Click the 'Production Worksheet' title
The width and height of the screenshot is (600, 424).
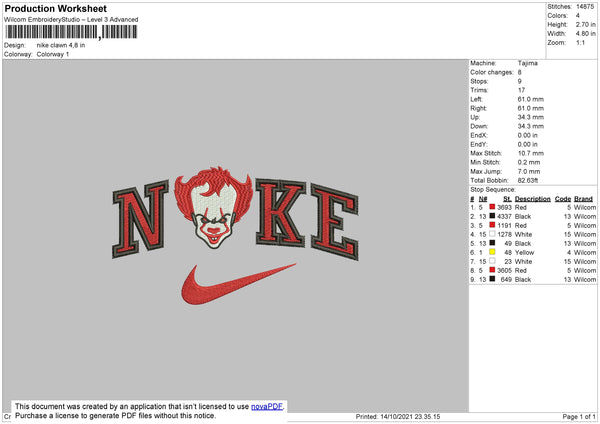click(56, 8)
